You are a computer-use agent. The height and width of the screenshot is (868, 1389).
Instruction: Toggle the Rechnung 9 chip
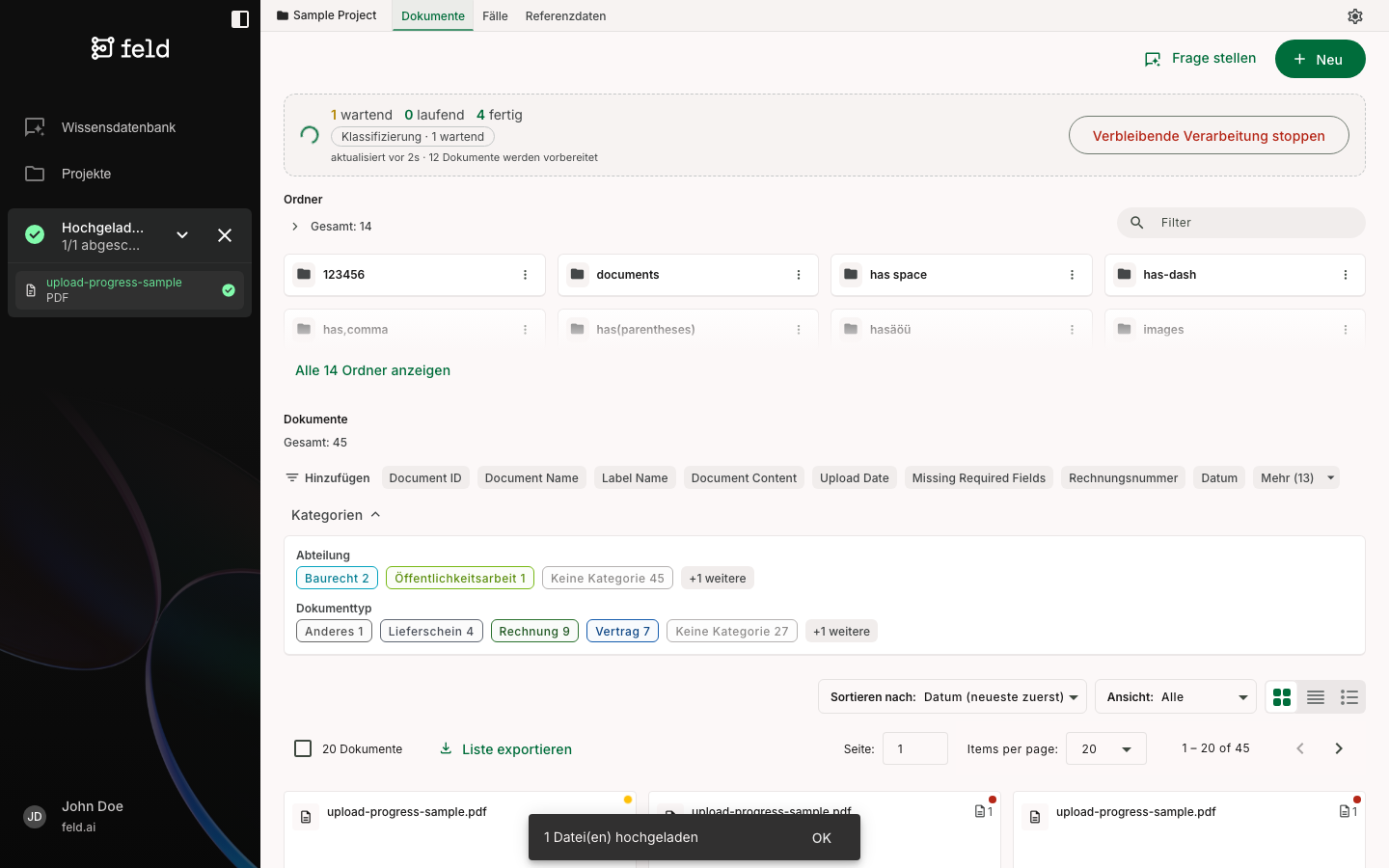tap(534, 632)
